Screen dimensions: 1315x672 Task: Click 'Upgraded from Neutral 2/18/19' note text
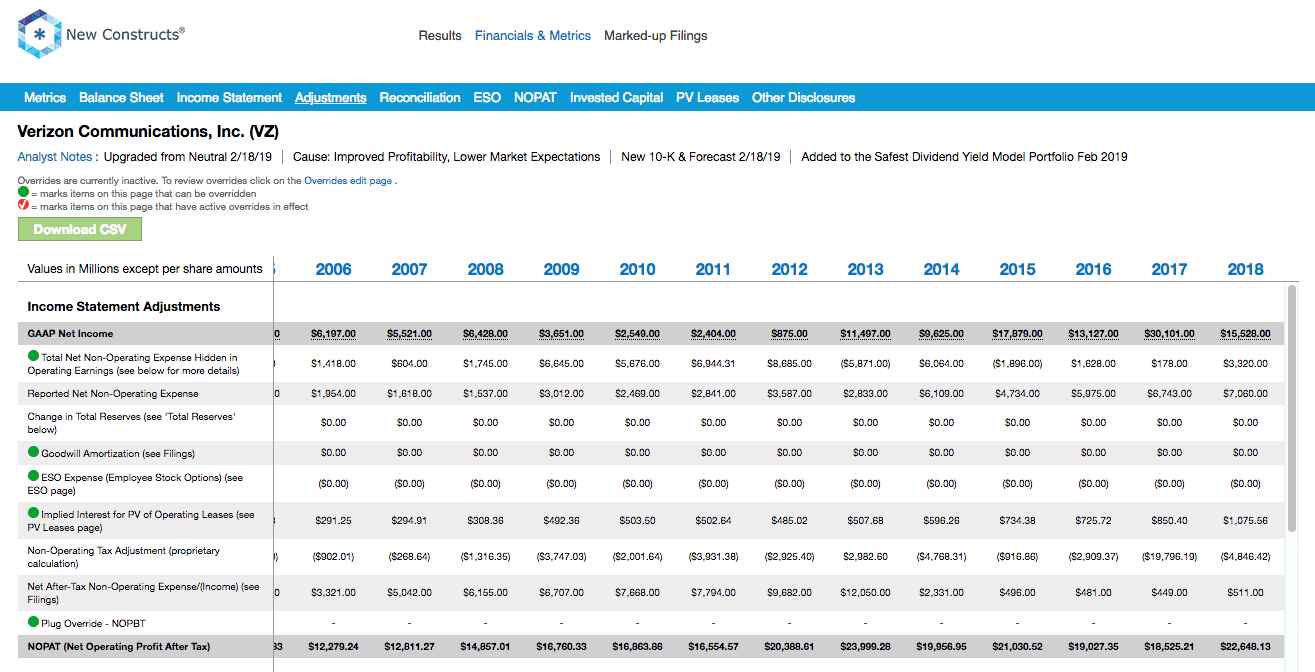187,156
